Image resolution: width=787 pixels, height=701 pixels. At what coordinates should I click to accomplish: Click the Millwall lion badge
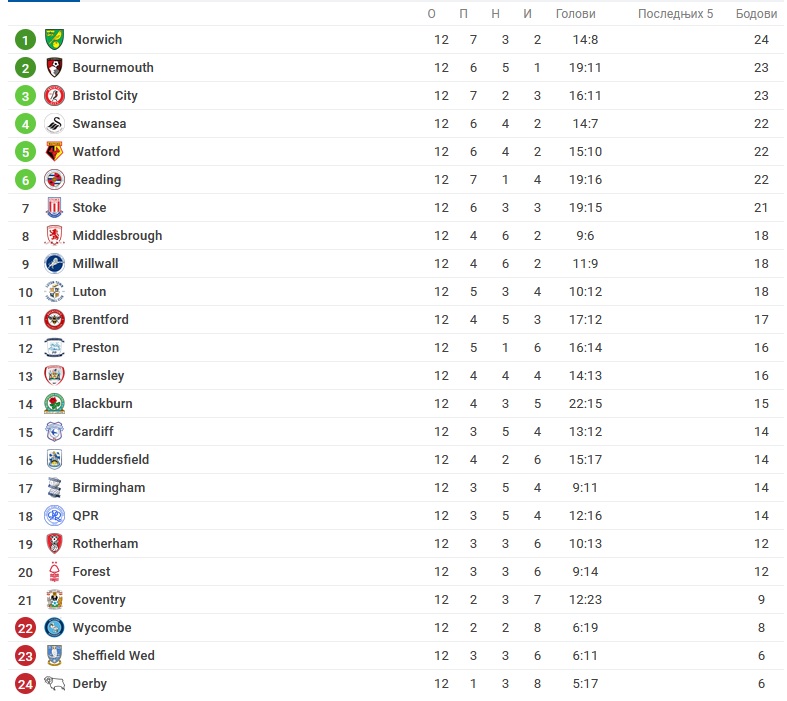click(x=54, y=264)
